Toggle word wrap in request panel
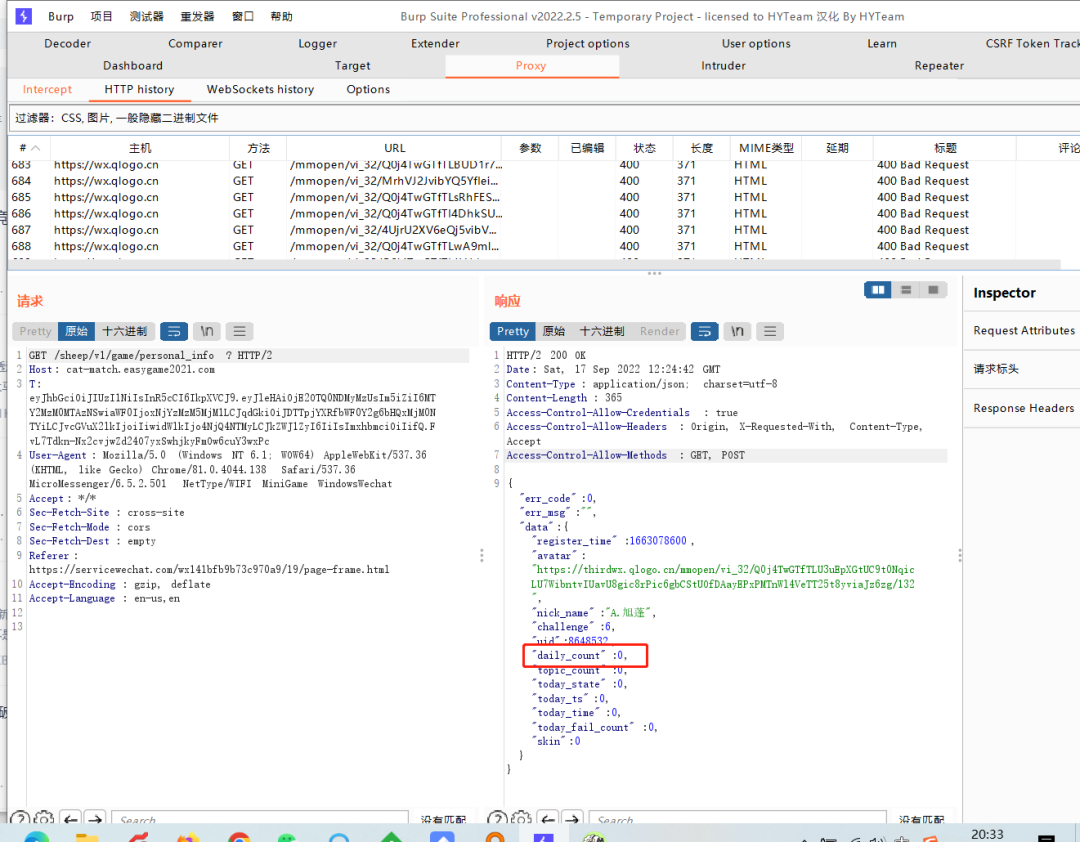 [x=174, y=331]
